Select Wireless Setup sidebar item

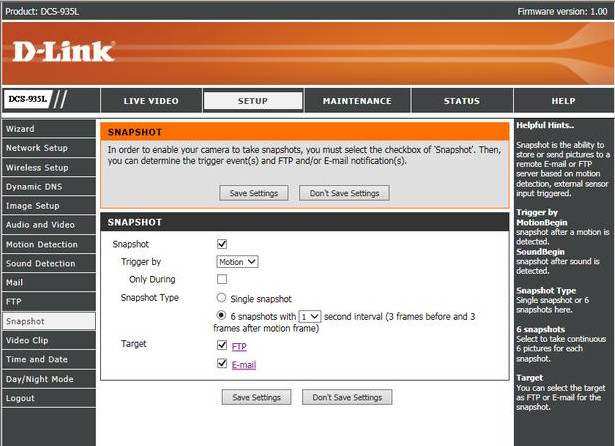(x=49, y=167)
